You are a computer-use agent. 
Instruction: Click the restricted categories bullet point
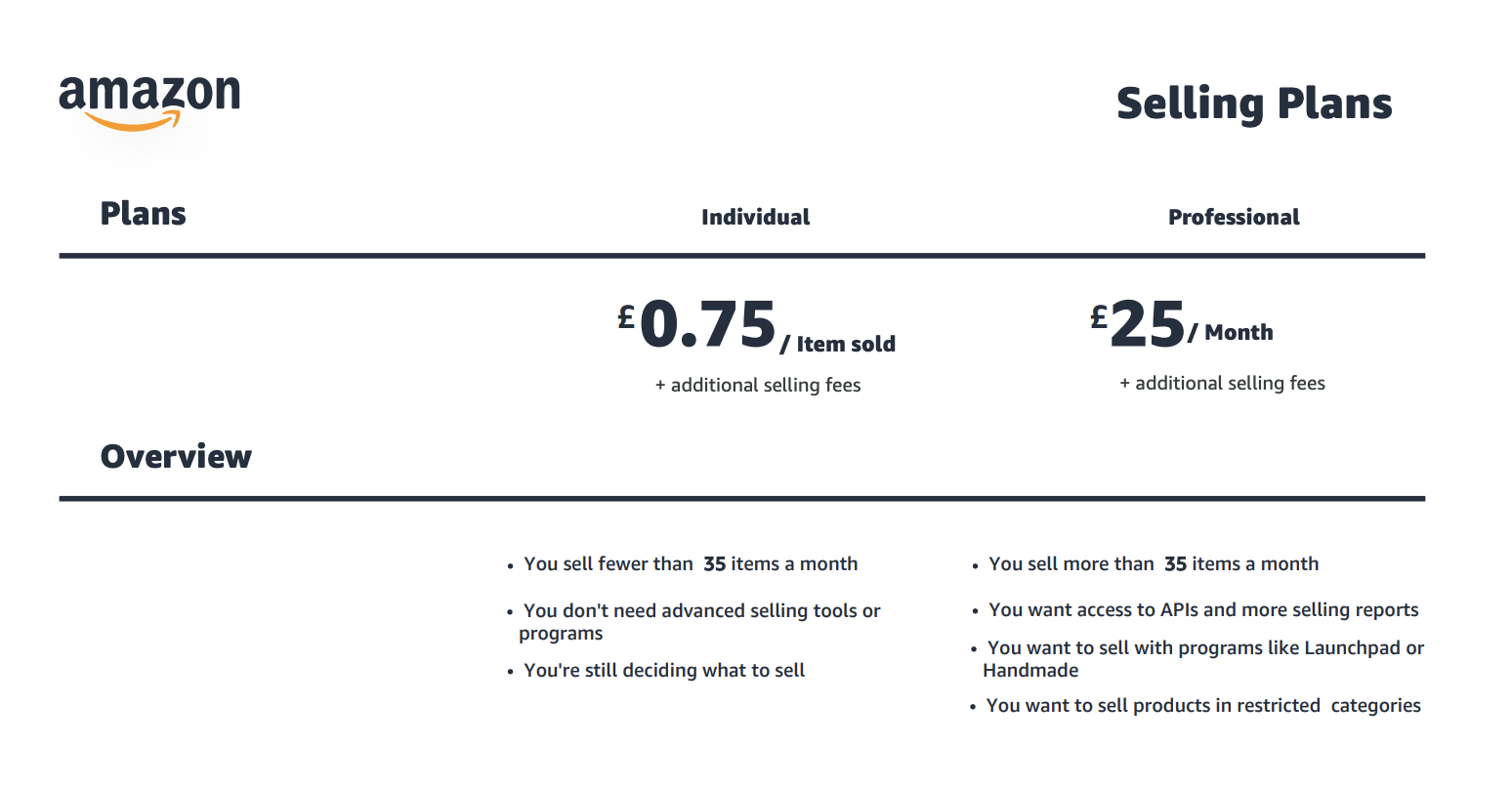[x=1202, y=705]
